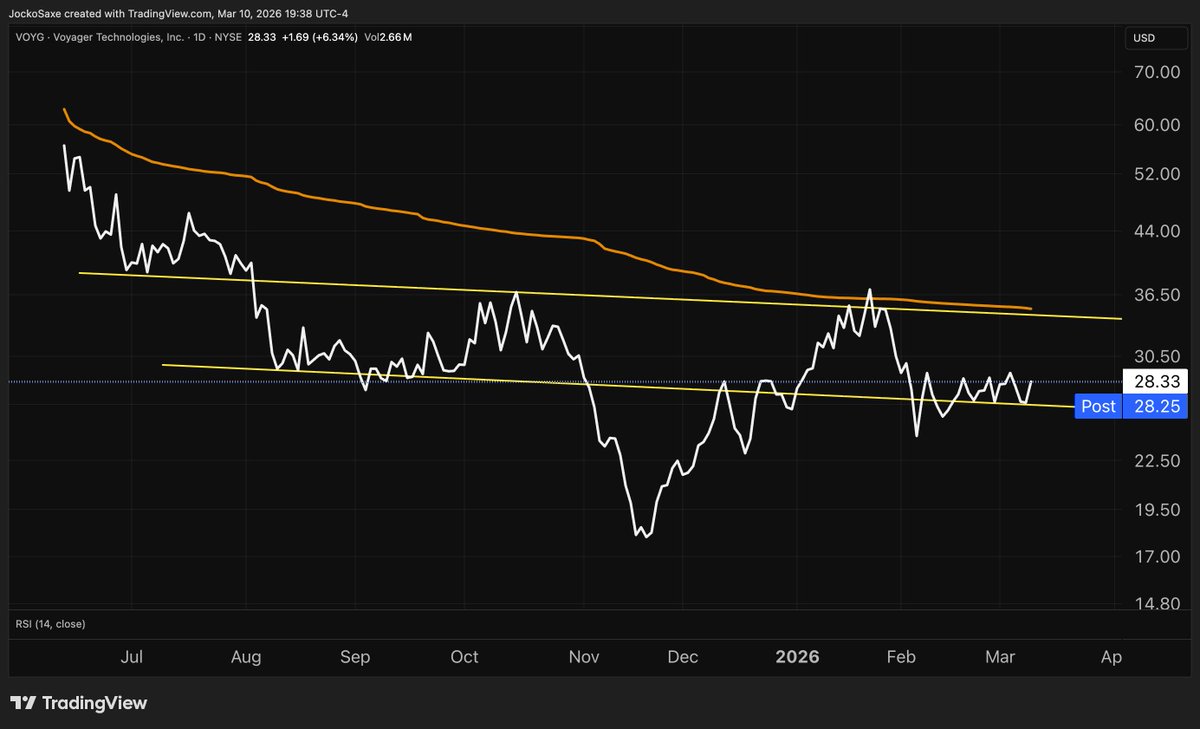Click the Oct label on time axis
Screen dimensions: 1200x729
coord(464,657)
